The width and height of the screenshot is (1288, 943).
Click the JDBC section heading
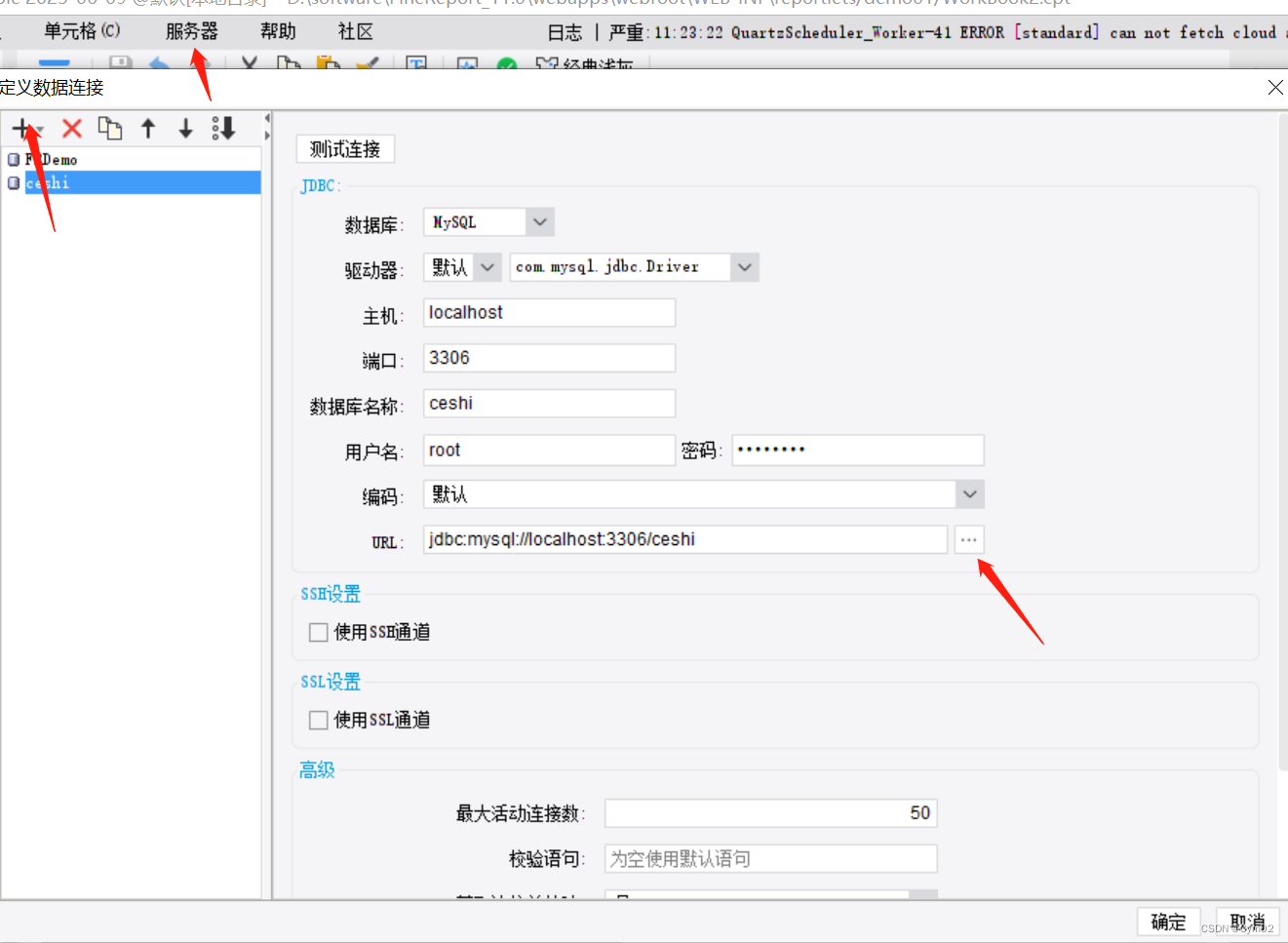click(319, 185)
